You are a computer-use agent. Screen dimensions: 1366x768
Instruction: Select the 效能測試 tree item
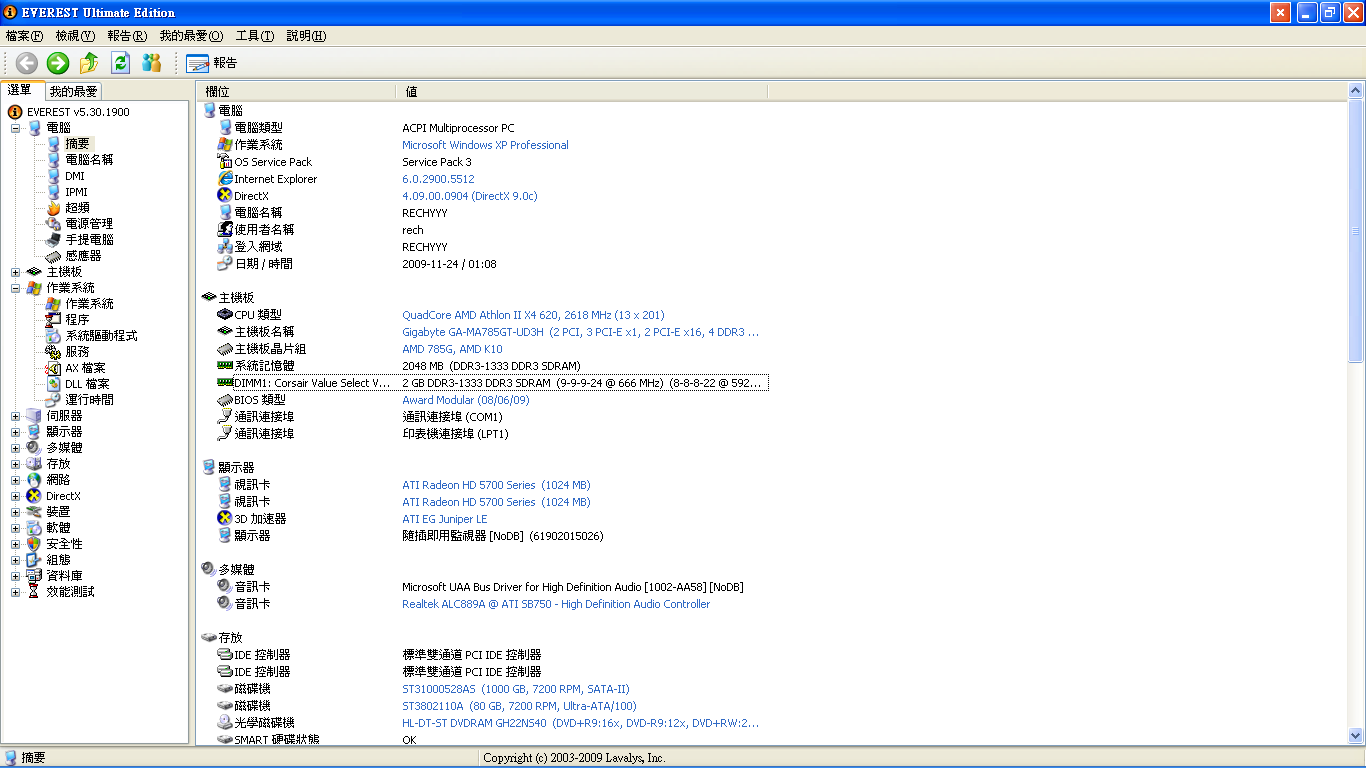tap(70, 592)
